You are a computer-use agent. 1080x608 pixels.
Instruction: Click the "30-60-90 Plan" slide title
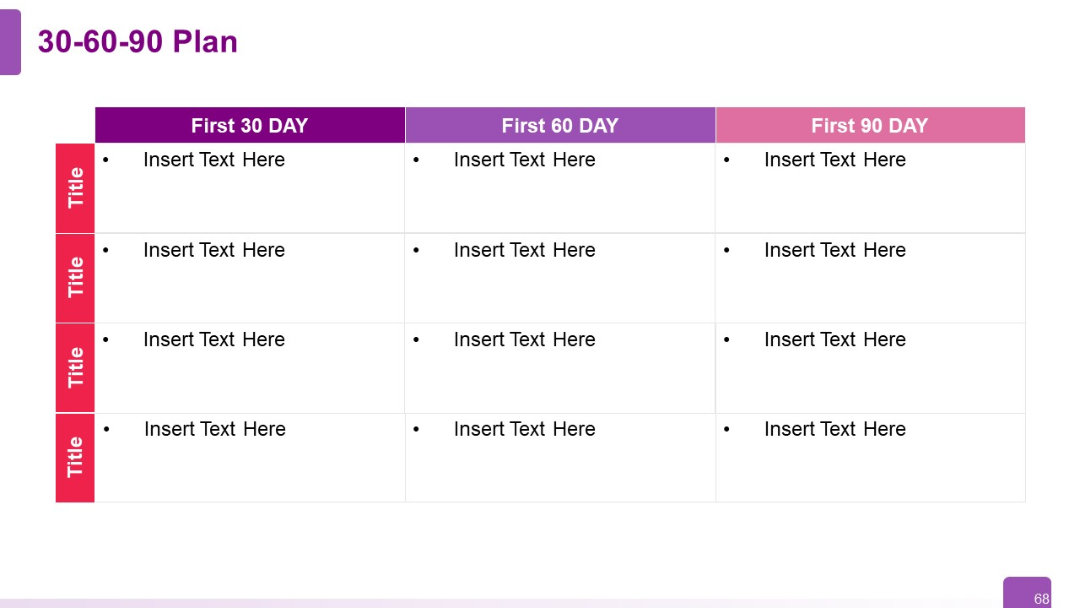click(x=137, y=42)
